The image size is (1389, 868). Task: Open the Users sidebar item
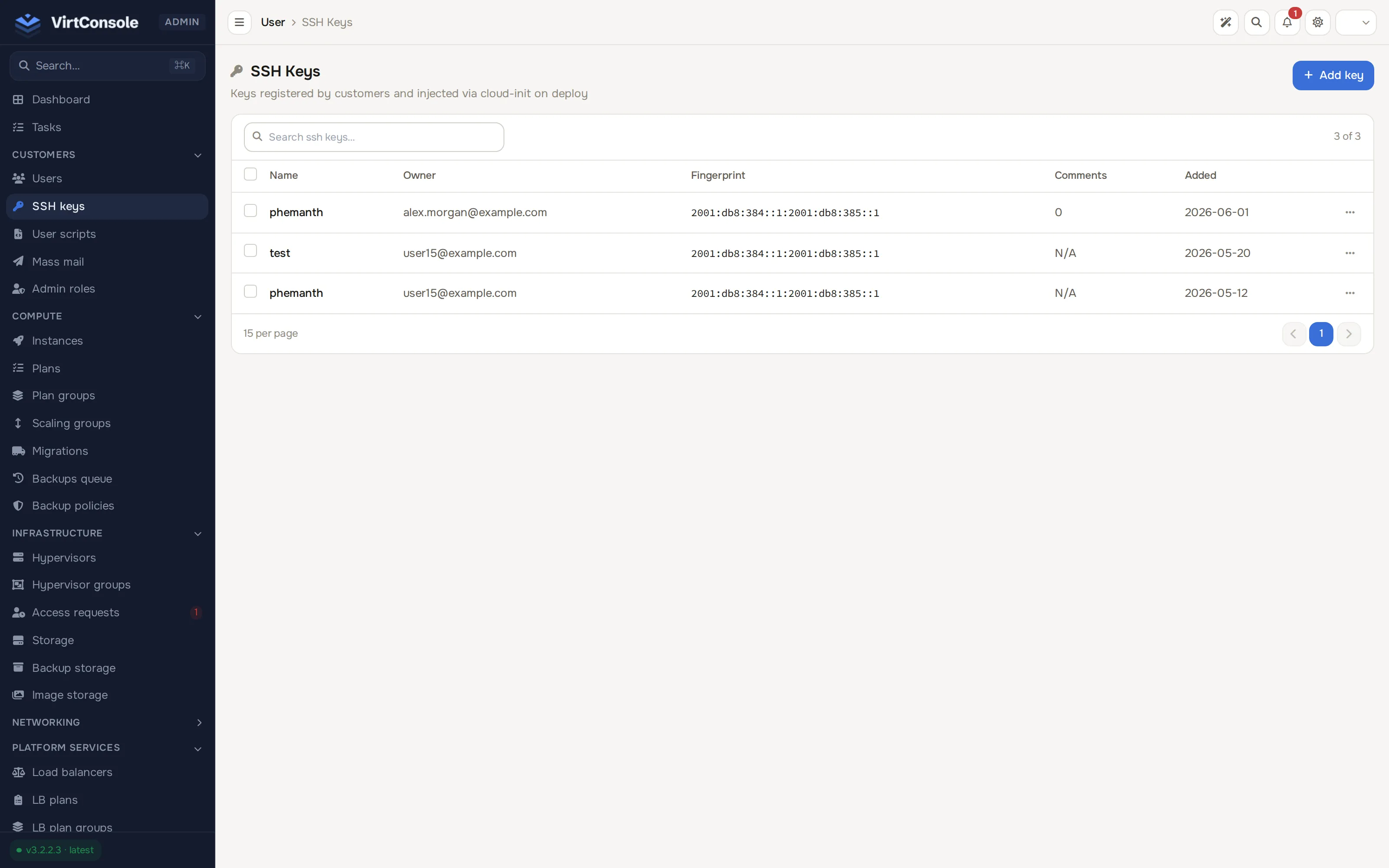point(107,178)
